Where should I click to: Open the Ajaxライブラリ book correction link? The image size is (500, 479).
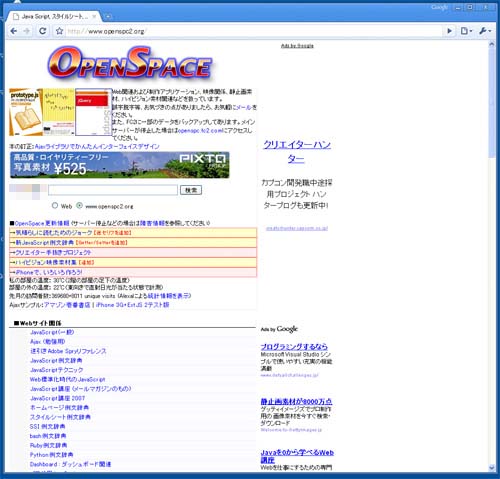click(97, 146)
